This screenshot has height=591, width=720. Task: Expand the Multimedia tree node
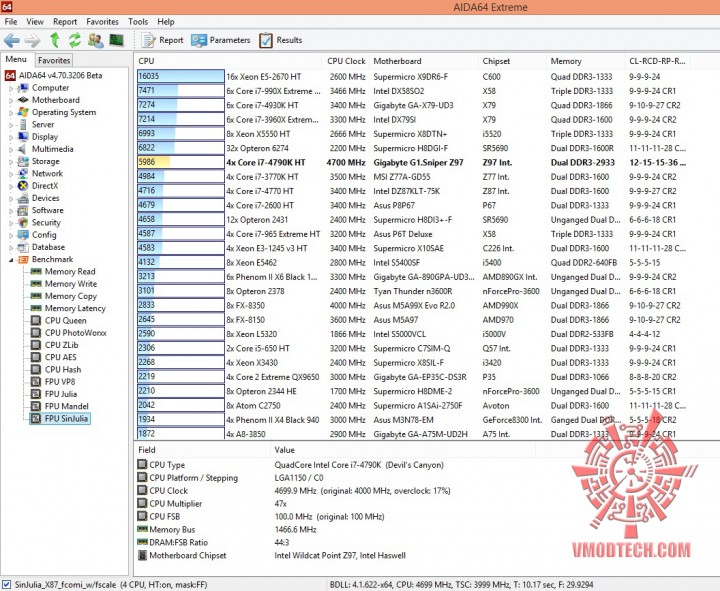click(x=11, y=149)
